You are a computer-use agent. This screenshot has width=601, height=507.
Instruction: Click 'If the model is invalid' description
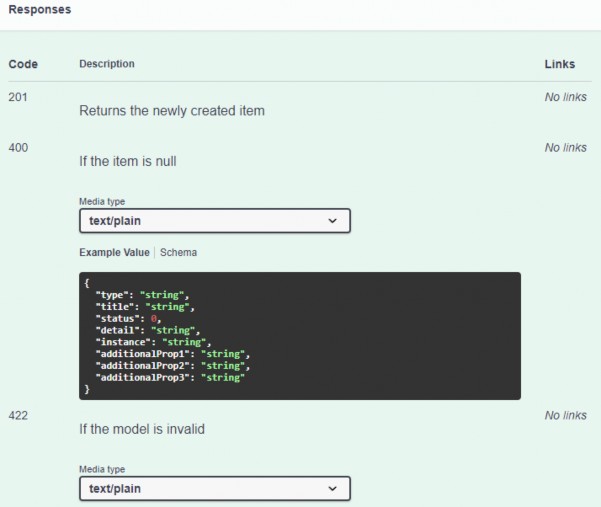click(x=142, y=429)
